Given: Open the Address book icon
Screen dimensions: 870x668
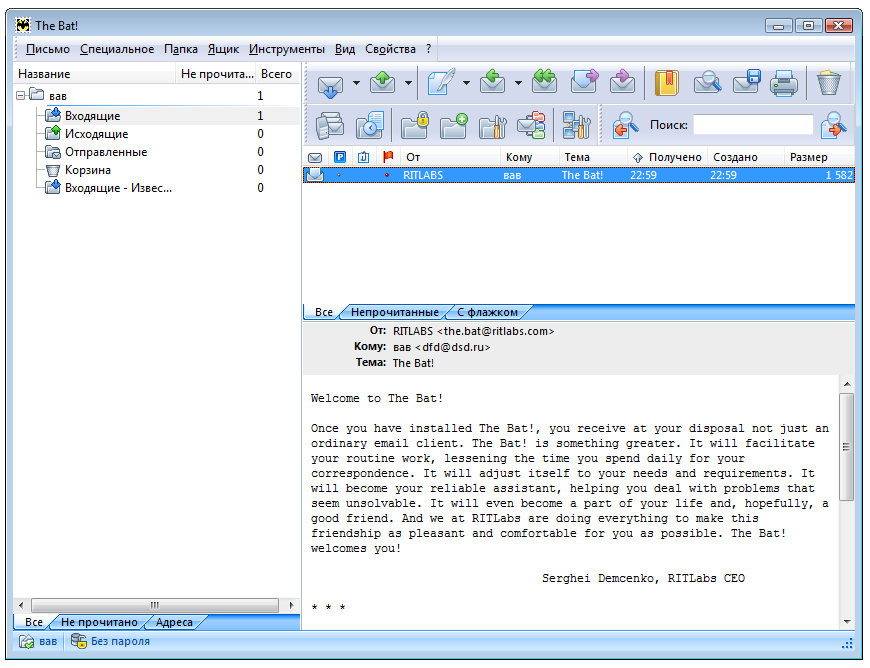Looking at the screenshot, I should (x=667, y=83).
